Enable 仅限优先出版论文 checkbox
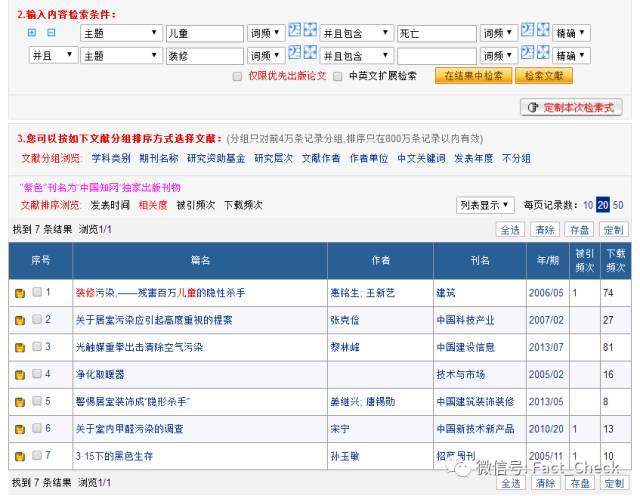 pos(237,76)
